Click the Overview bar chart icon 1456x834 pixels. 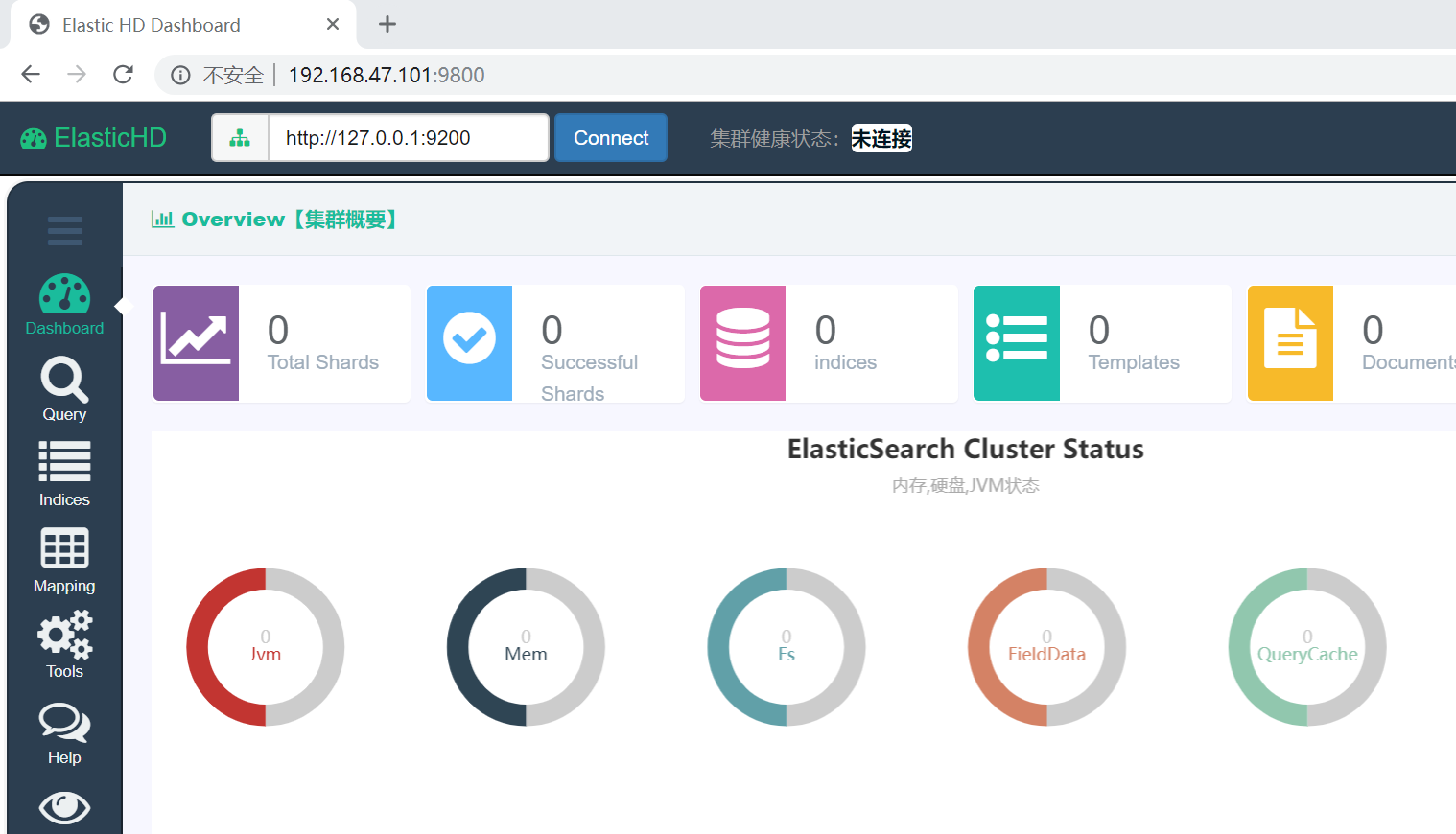click(162, 220)
